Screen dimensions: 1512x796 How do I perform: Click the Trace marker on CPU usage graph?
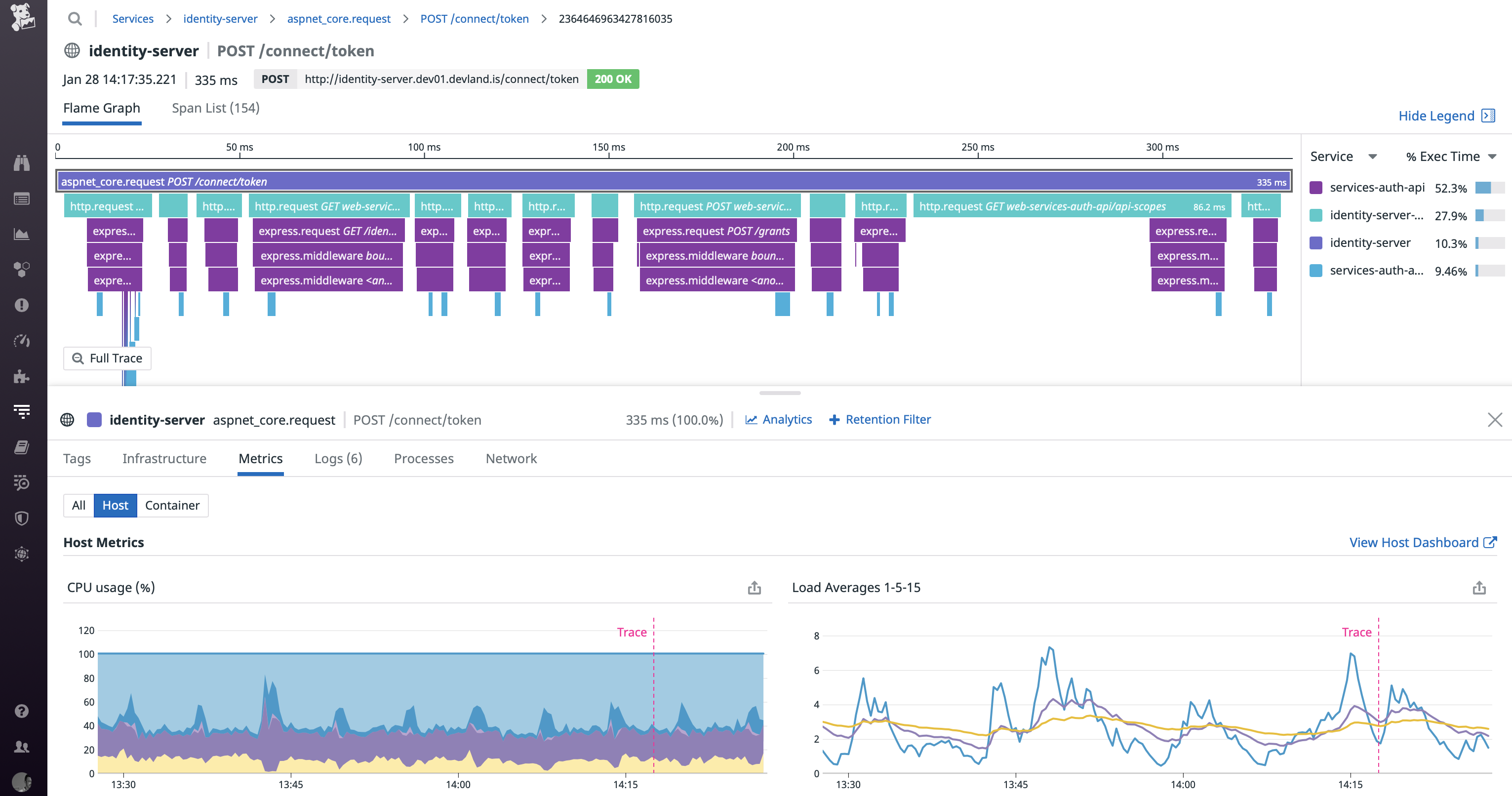pyautogui.click(x=632, y=632)
